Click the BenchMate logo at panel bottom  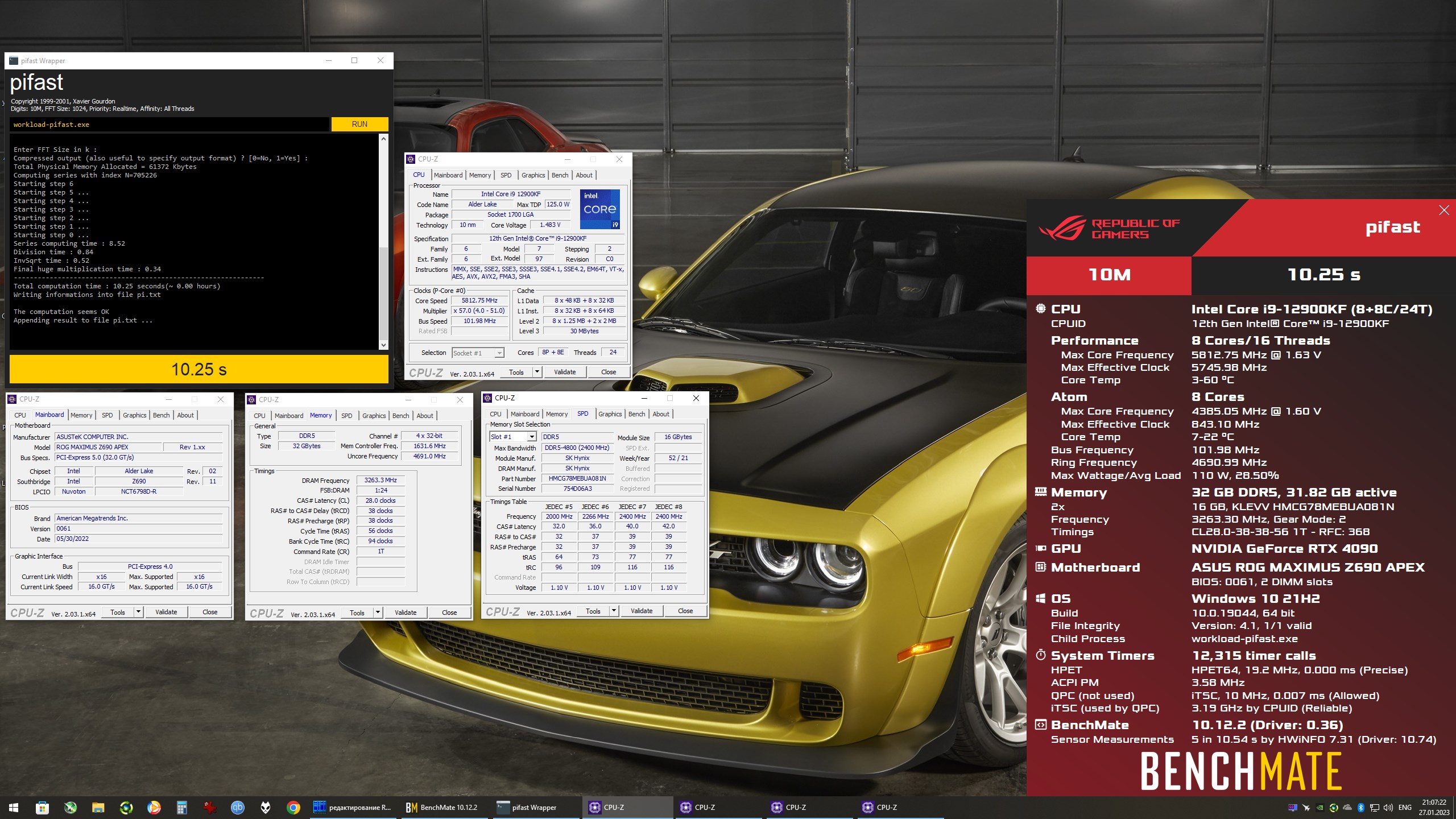[1241, 771]
